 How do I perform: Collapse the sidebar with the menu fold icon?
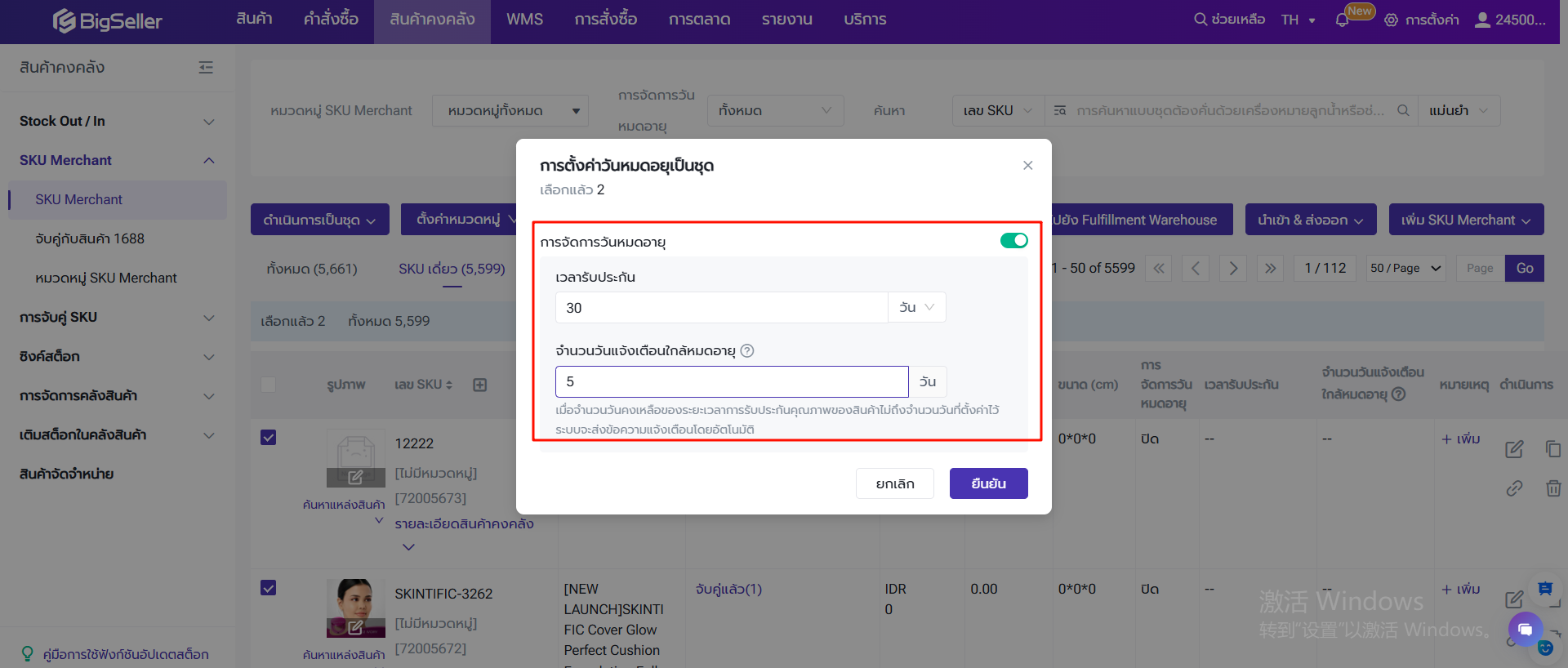[x=206, y=68]
